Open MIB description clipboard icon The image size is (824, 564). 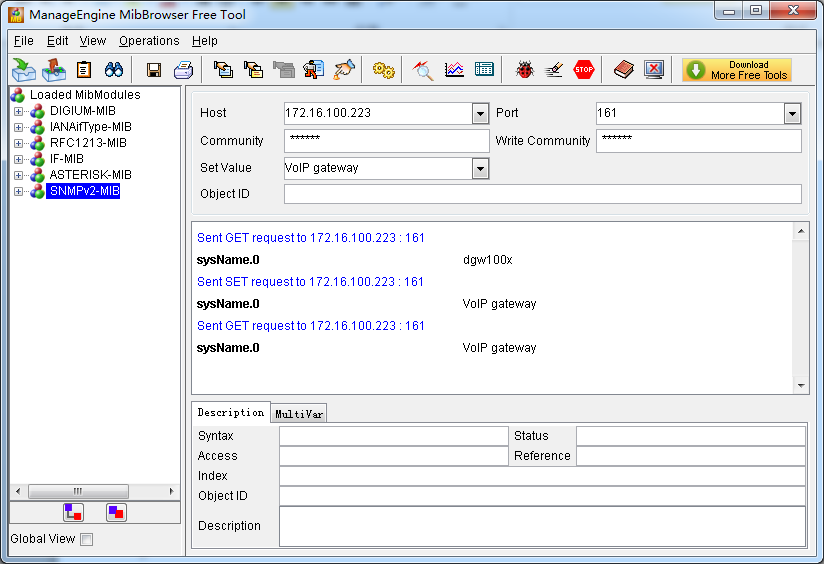point(84,69)
